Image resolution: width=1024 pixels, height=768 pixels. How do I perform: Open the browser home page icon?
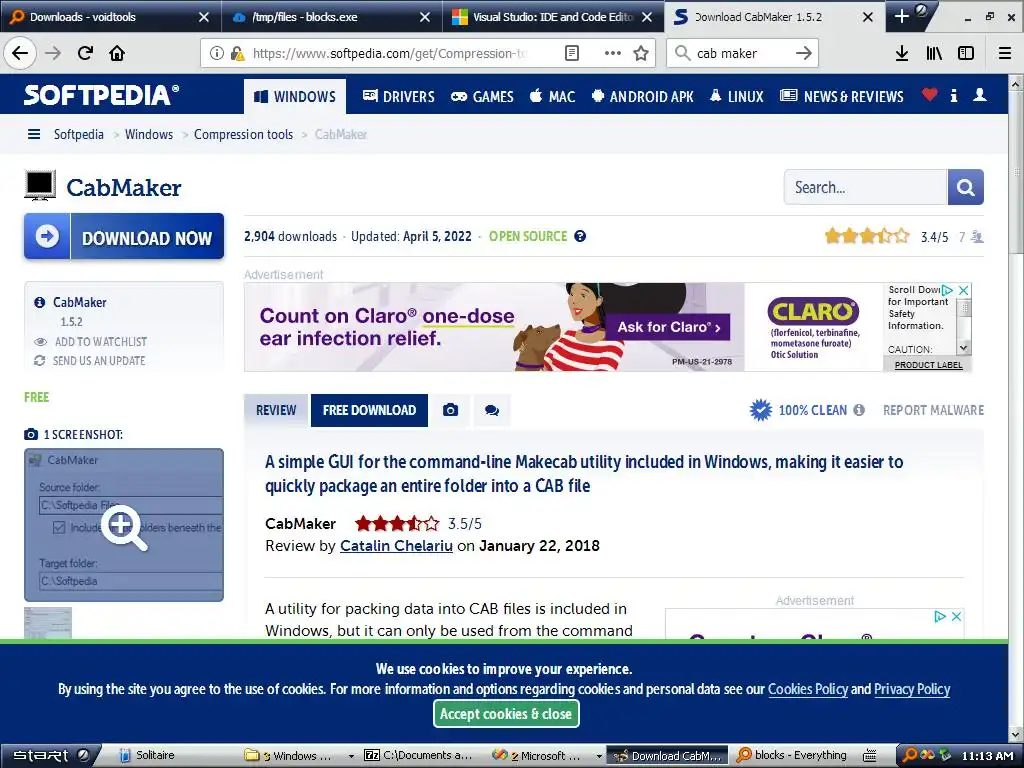pos(117,53)
